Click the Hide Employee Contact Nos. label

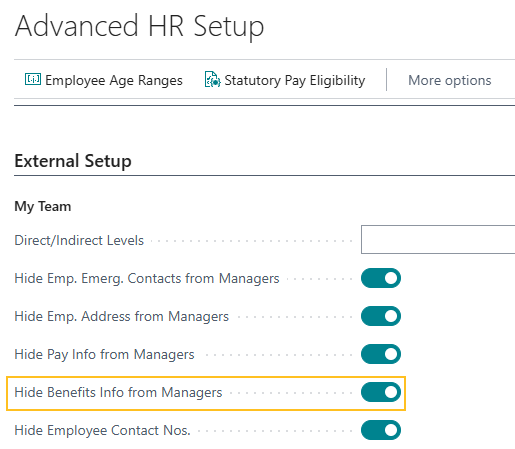point(102,430)
